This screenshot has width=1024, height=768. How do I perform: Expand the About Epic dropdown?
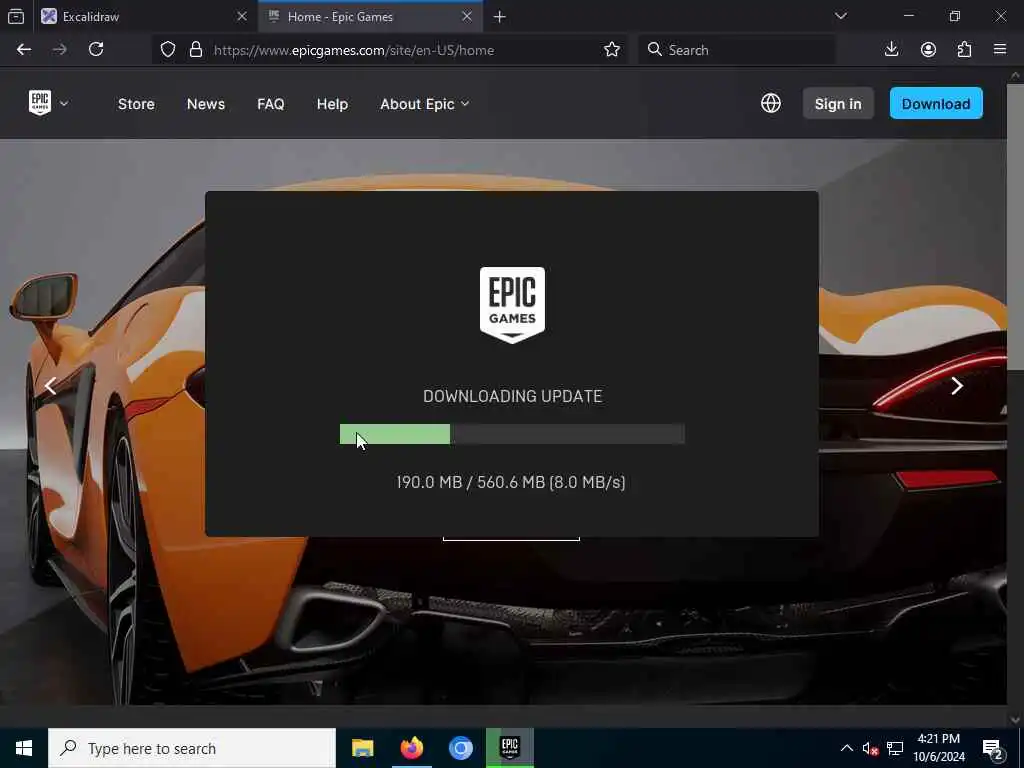click(424, 104)
